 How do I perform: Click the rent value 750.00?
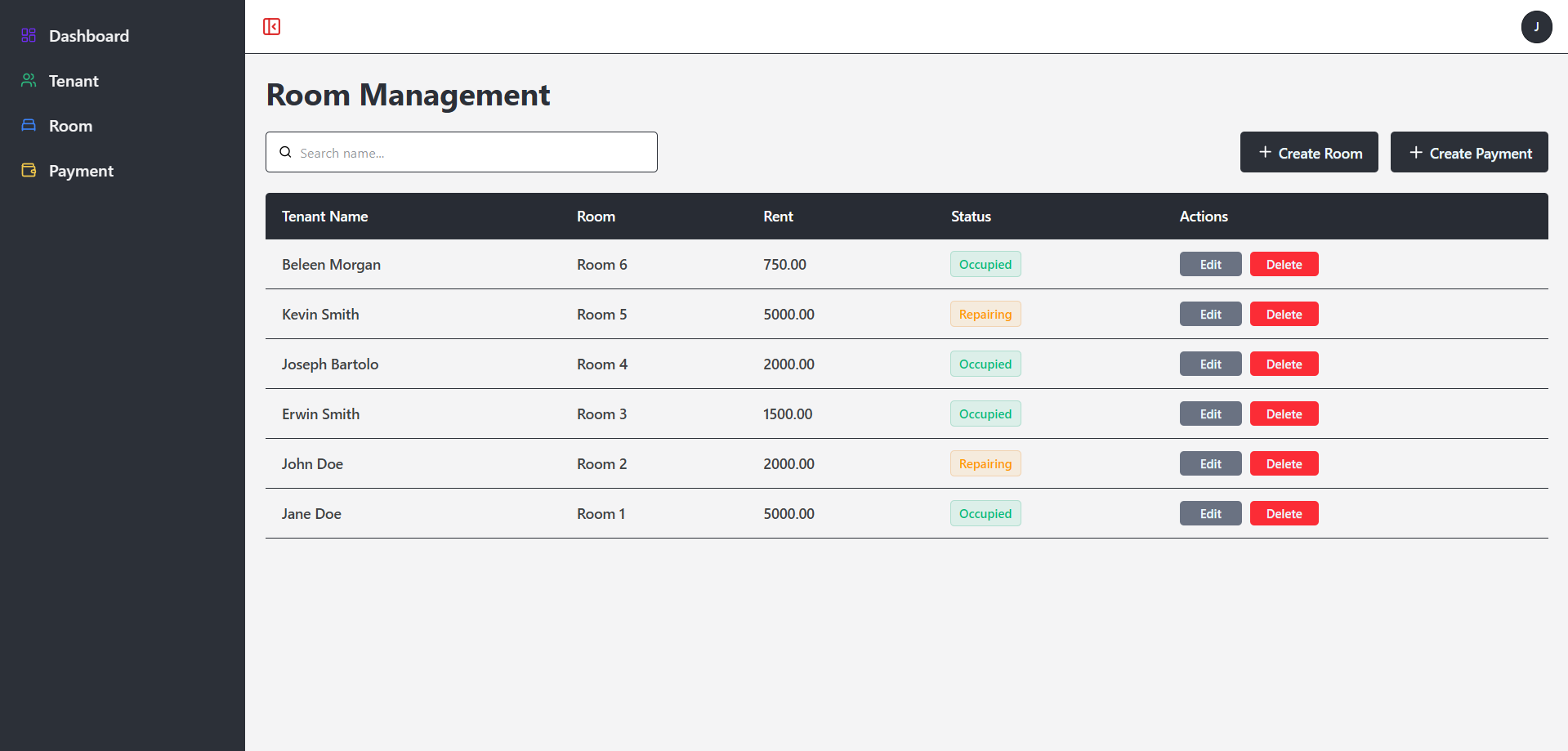[784, 265]
